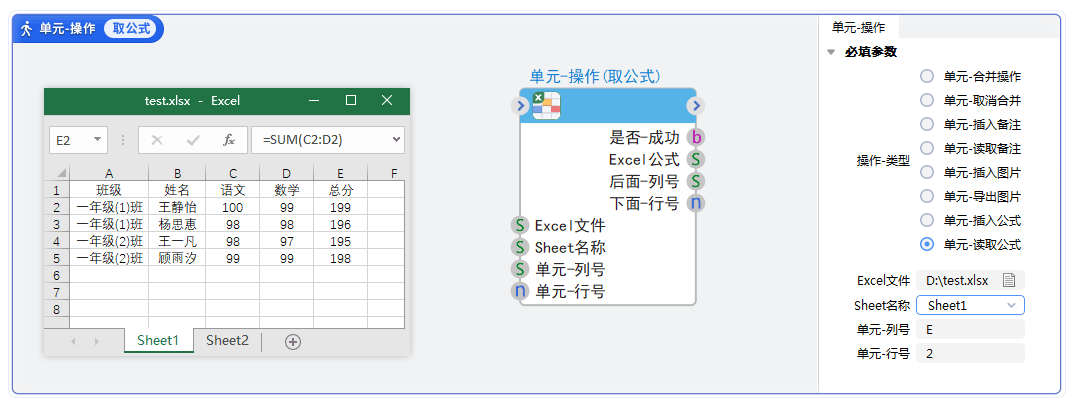Expand the Excel name box dropdown
Screen dimensions: 1075x408
pos(98,140)
